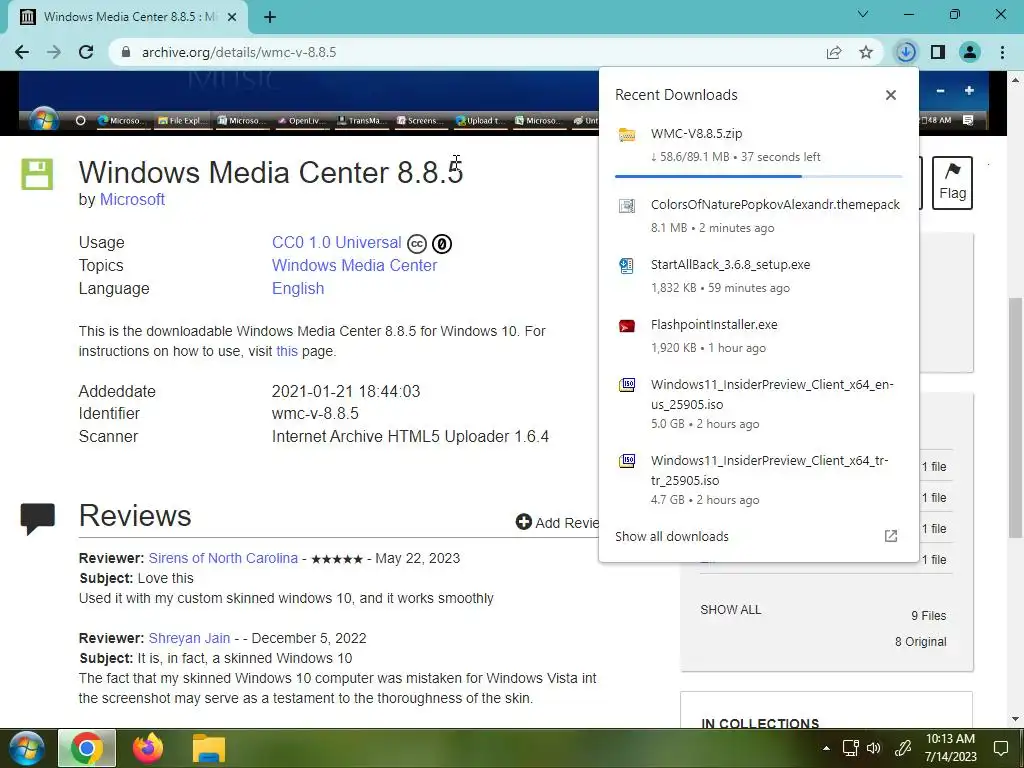Viewport: 1024px width, 768px height.
Task: Open the tr-tr_25905.iso download entry
Action: (758, 479)
